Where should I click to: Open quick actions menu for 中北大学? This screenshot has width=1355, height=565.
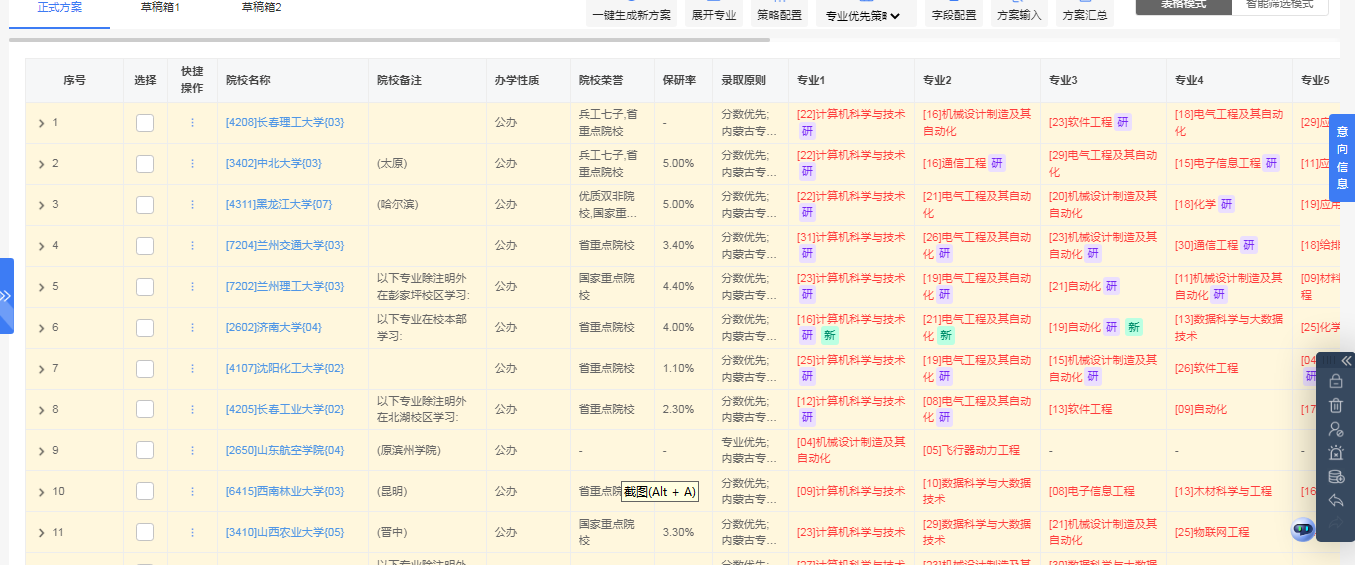[192, 163]
